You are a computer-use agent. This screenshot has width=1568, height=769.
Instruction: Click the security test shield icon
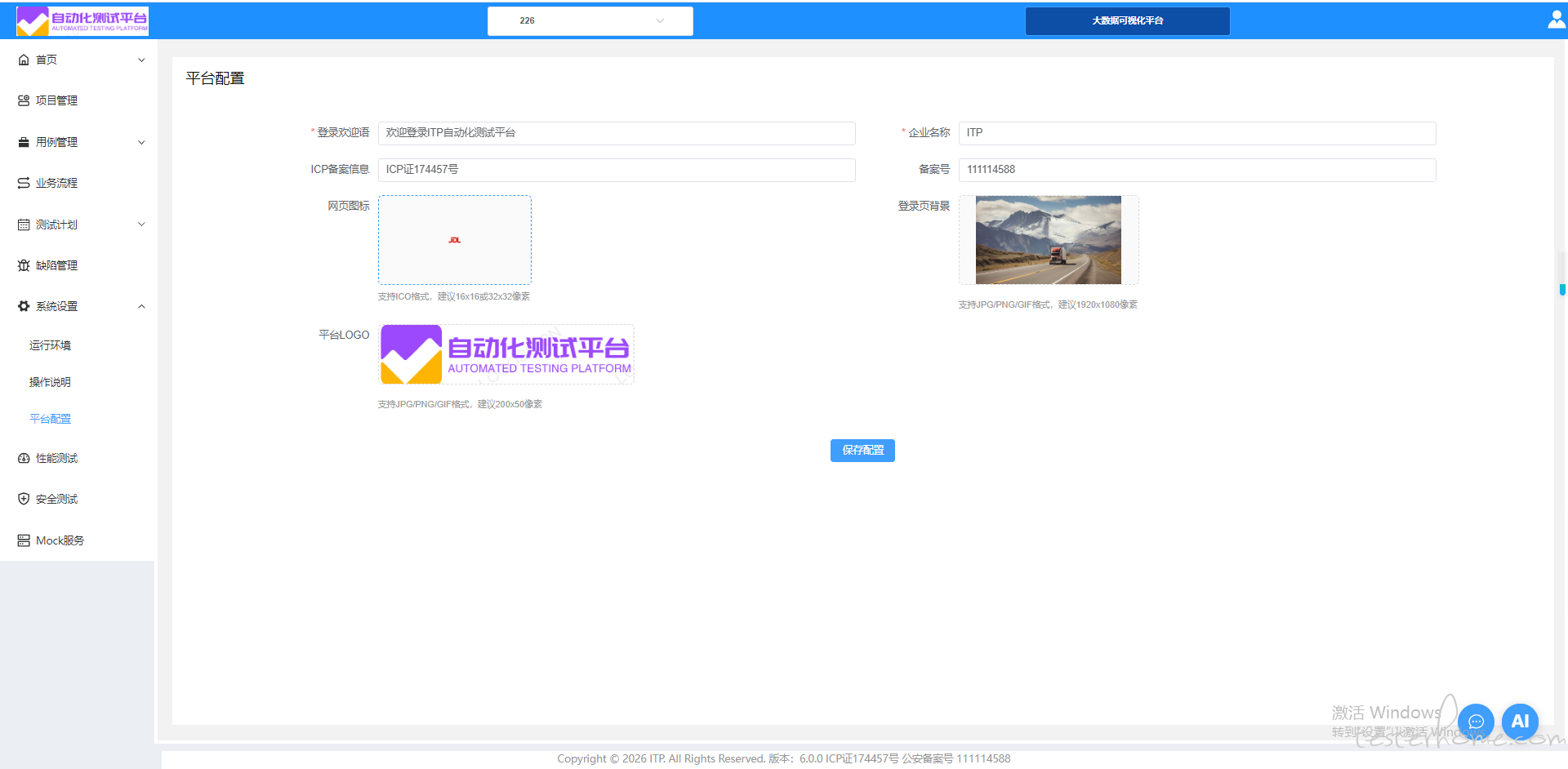tap(24, 499)
